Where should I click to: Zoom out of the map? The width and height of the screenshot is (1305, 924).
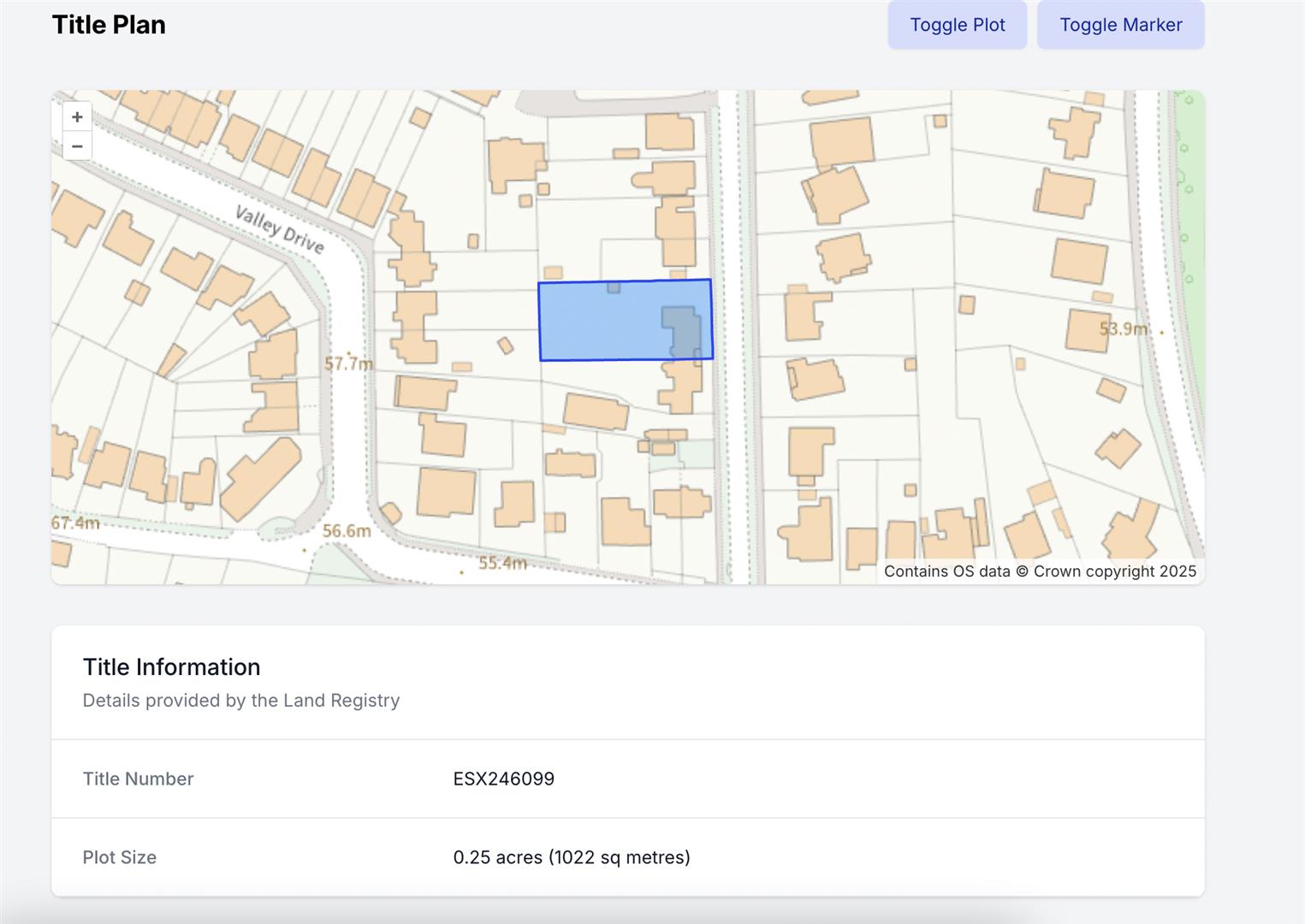pyautogui.click(x=77, y=146)
